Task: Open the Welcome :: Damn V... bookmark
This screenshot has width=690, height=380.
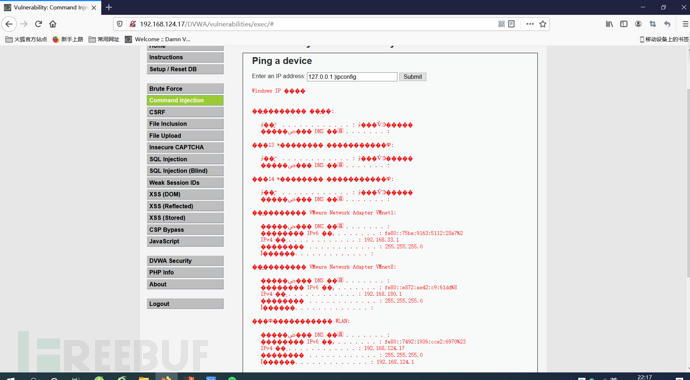Action: 158,39
